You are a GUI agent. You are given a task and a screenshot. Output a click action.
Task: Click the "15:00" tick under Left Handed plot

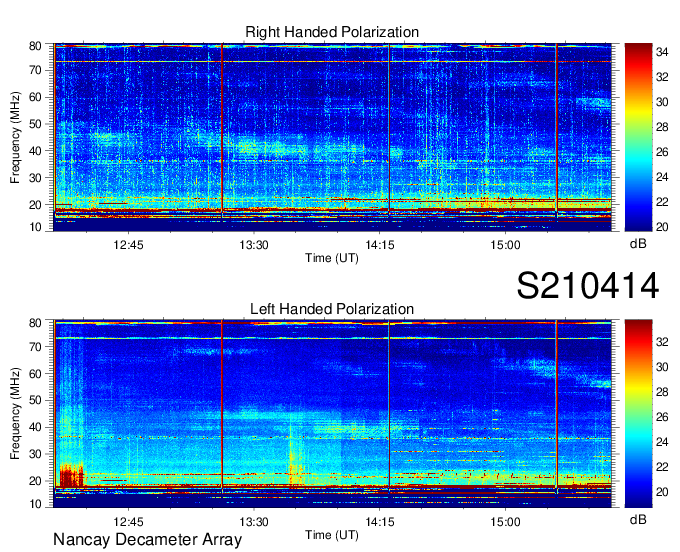coord(505,522)
